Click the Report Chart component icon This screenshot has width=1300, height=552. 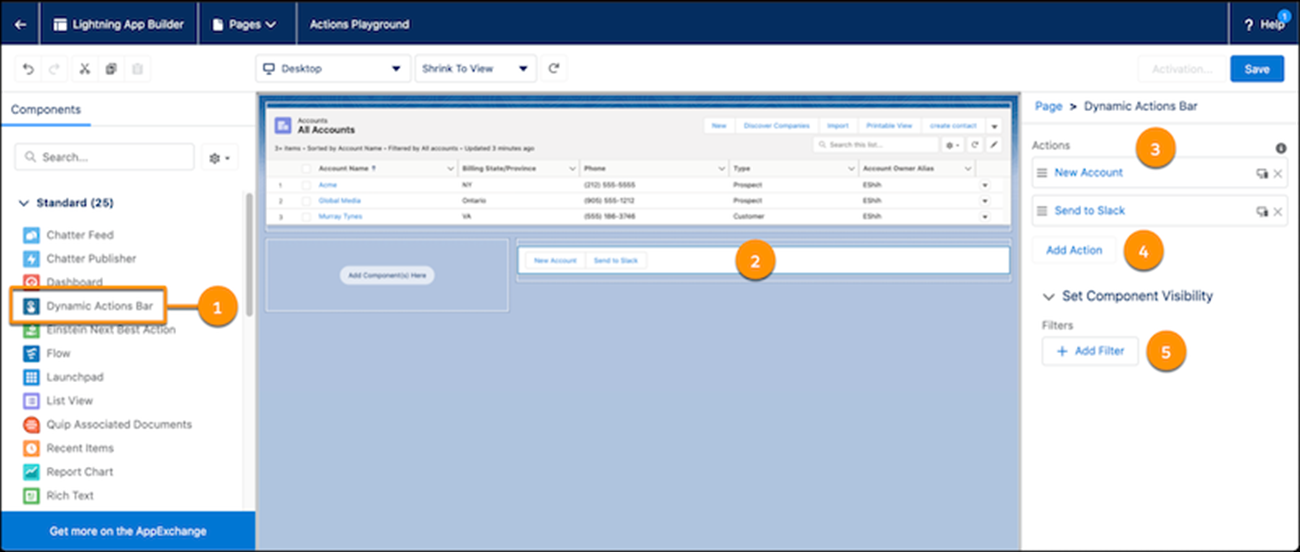(x=31, y=472)
